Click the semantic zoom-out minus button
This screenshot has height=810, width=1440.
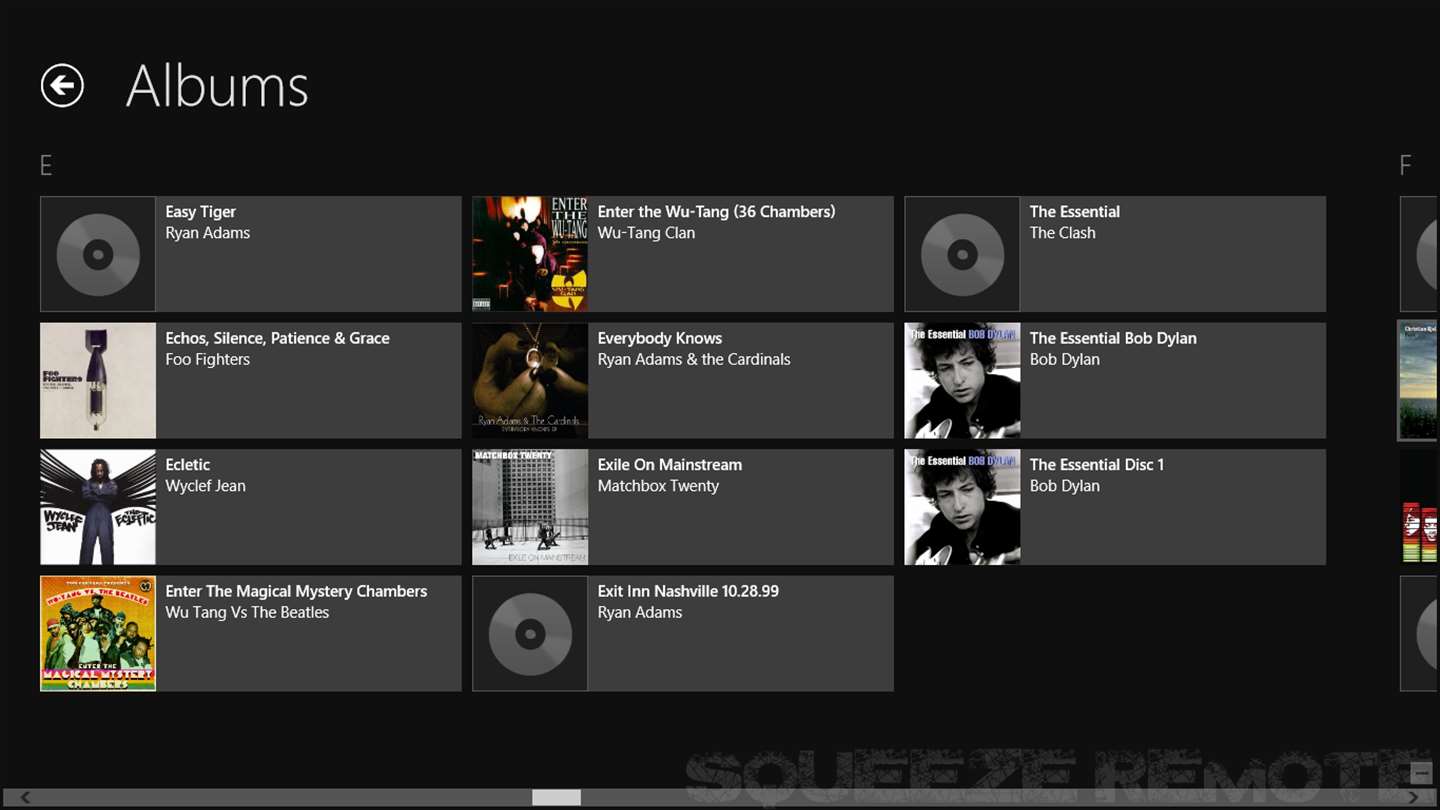pos(1421,772)
